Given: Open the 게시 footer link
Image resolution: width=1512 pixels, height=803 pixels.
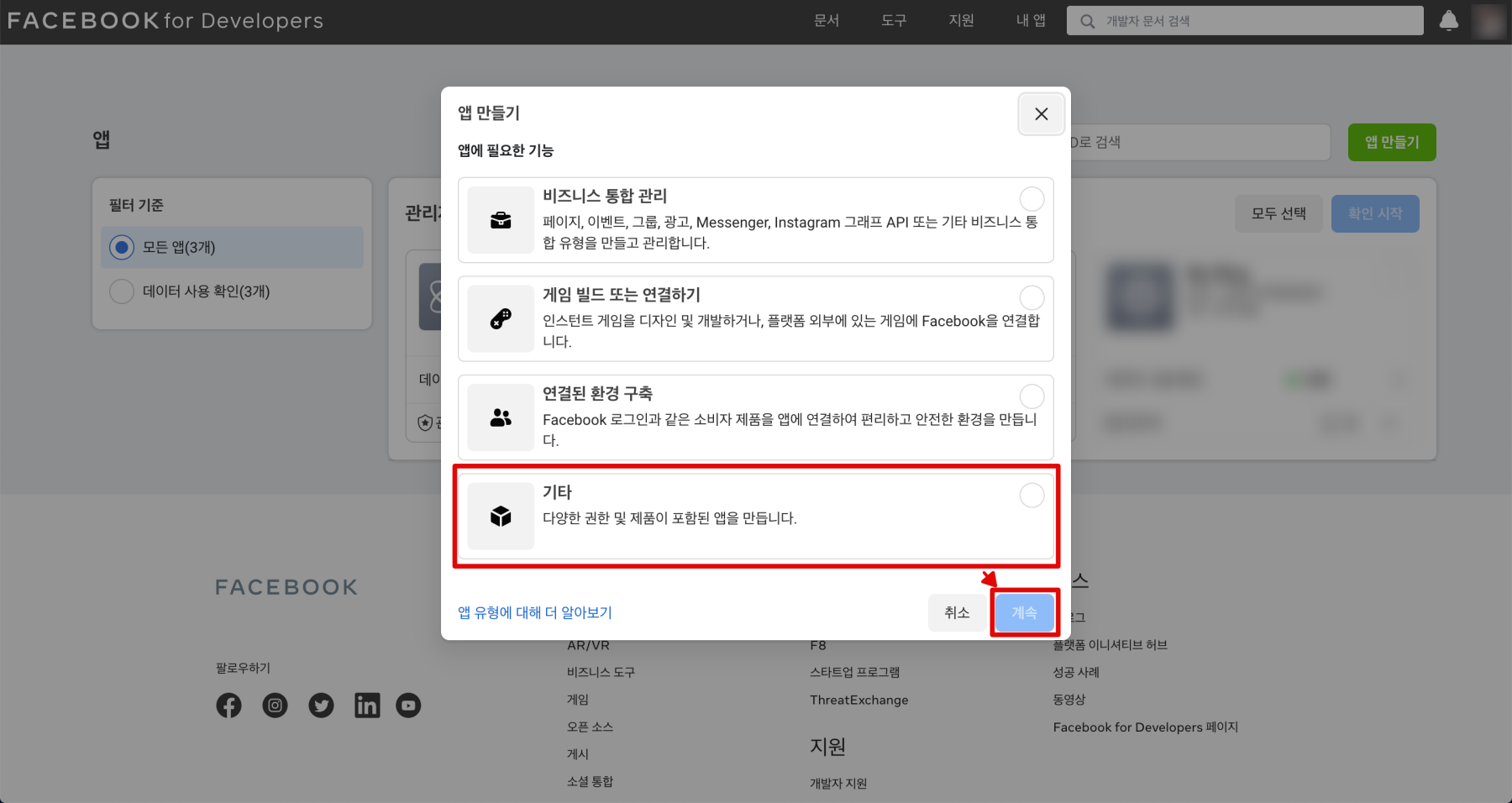Looking at the screenshot, I should pyautogui.click(x=578, y=754).
